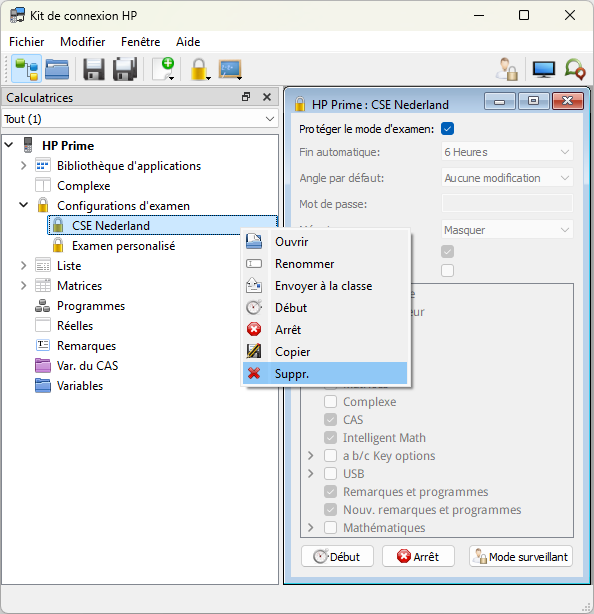Viewport: 594px width, 614px height.
Task: Click the Bibliothèque d'applications grid icon
Action: coord(43,165)
